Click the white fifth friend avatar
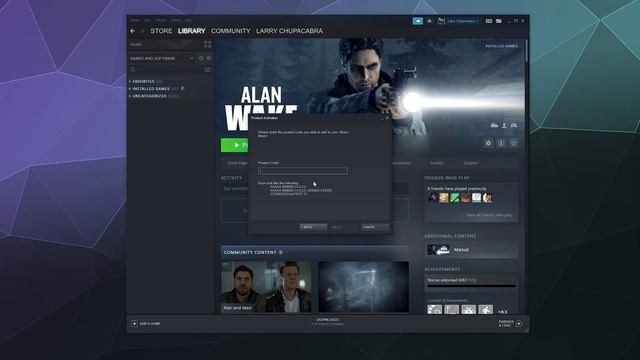The height and width of the screenshot is (360, 640). point(477,198)
